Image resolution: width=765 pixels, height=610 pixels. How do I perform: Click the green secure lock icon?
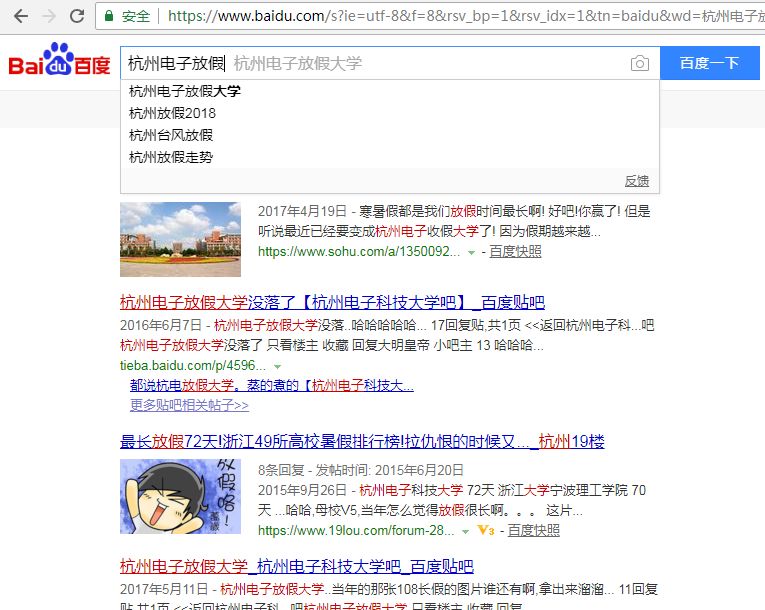click(x=109, y=16)
